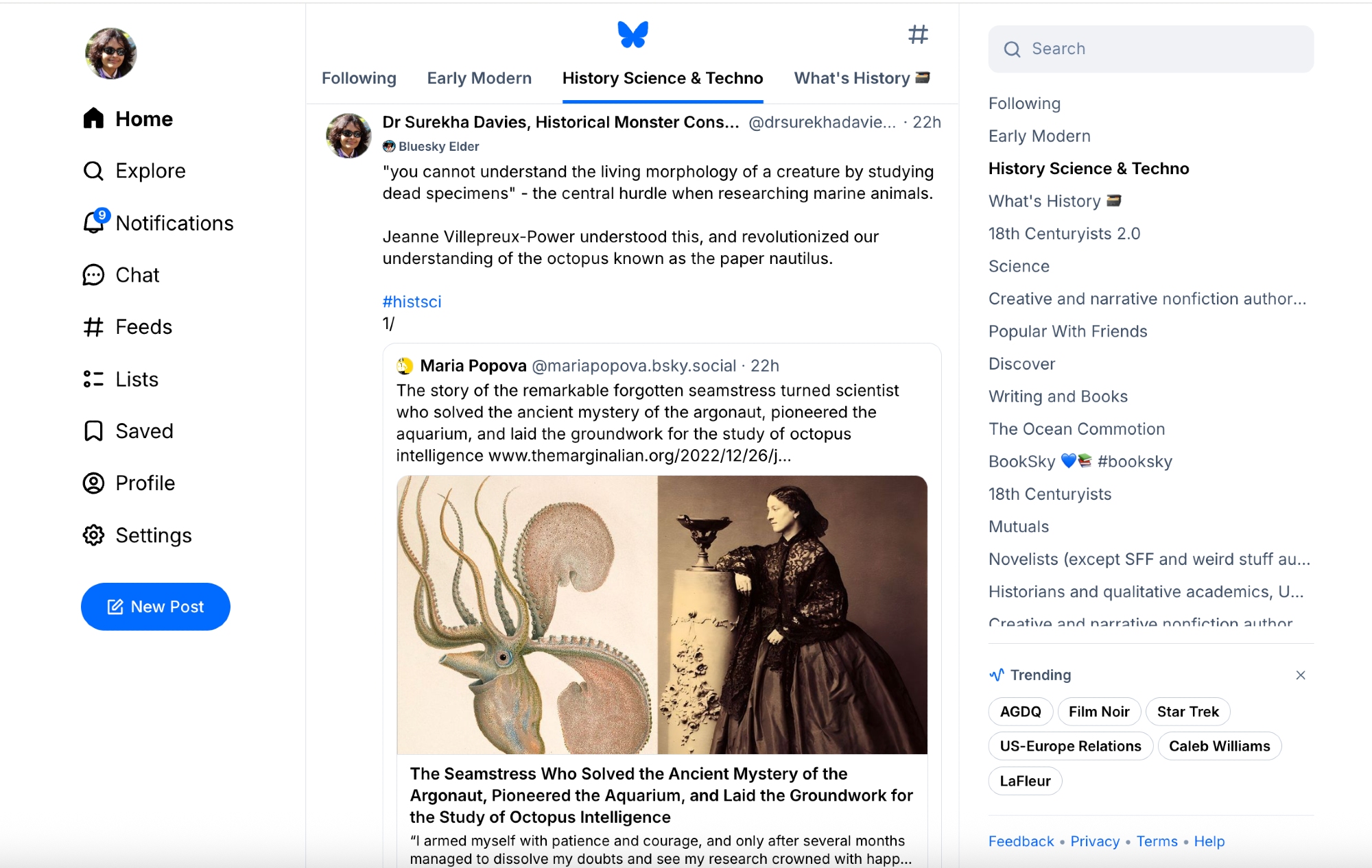Open the Ocean Commotion feed link
The image size is (1372, 868).
pyautogui.click(x=1076, y=429)
